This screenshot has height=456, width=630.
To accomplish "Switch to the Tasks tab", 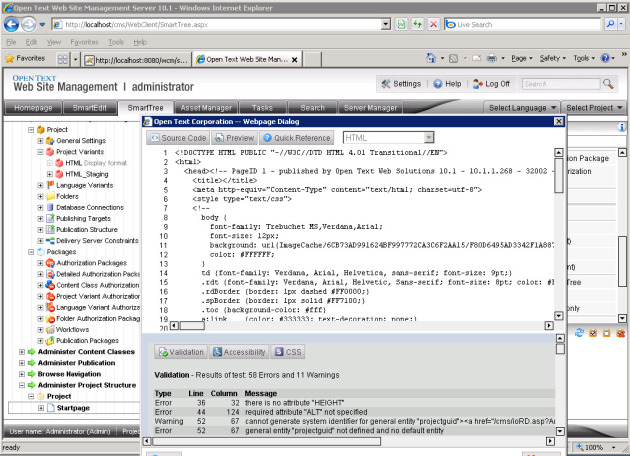I will coord(262,108).
